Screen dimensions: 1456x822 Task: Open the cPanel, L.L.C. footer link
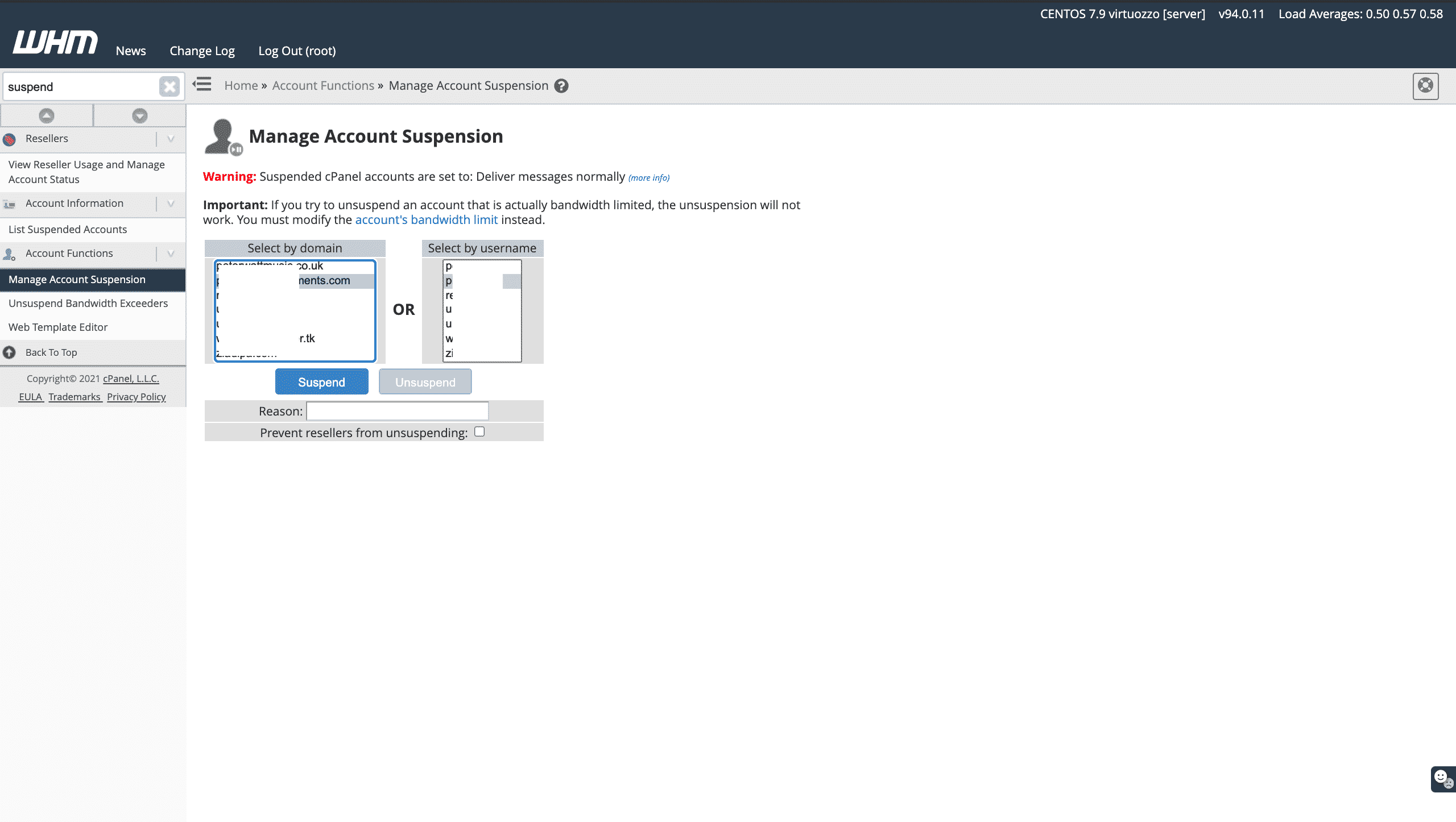(131, 379)
